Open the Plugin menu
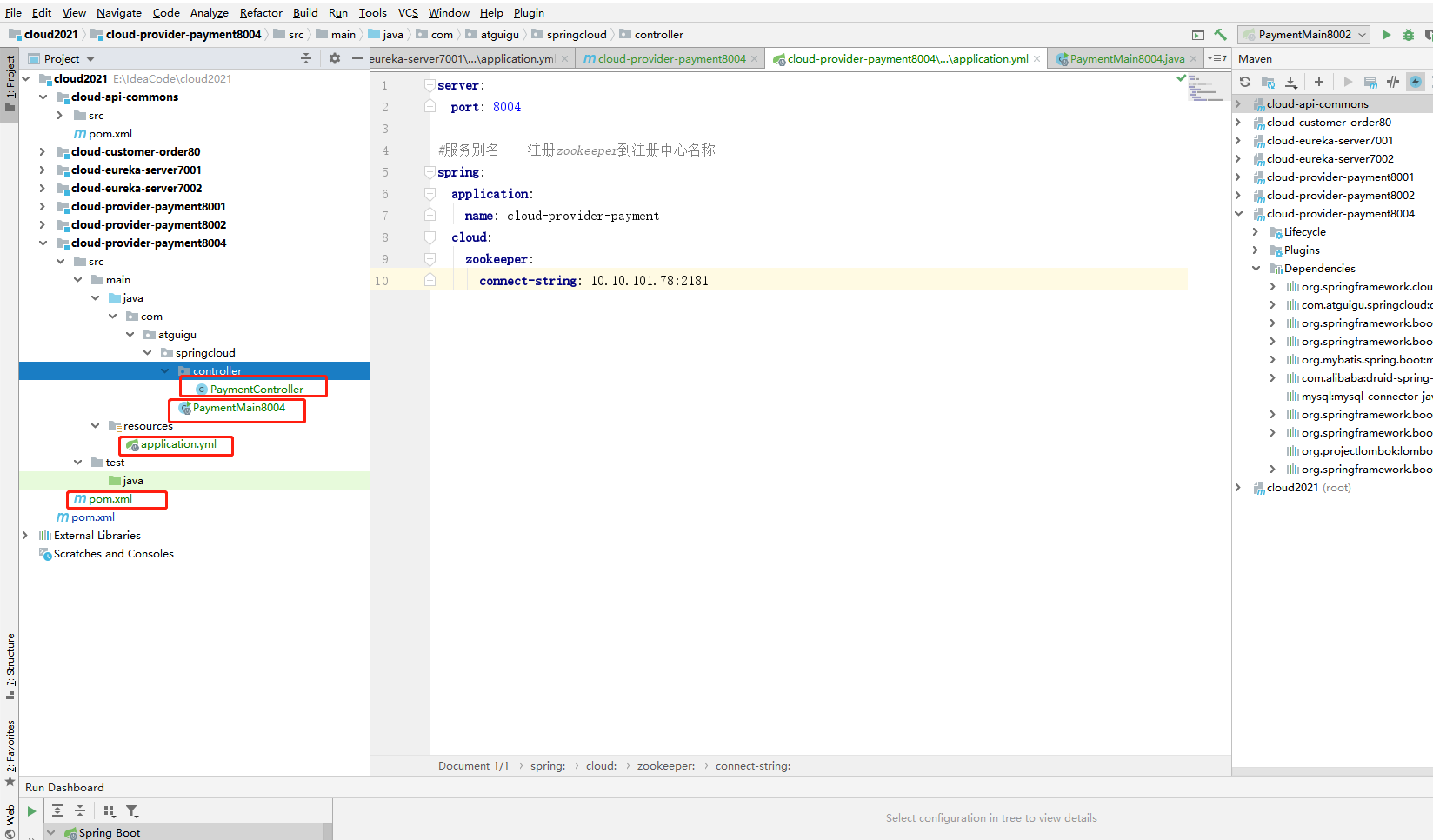Viewport: 1433px width, 840px height. [529, 12]
